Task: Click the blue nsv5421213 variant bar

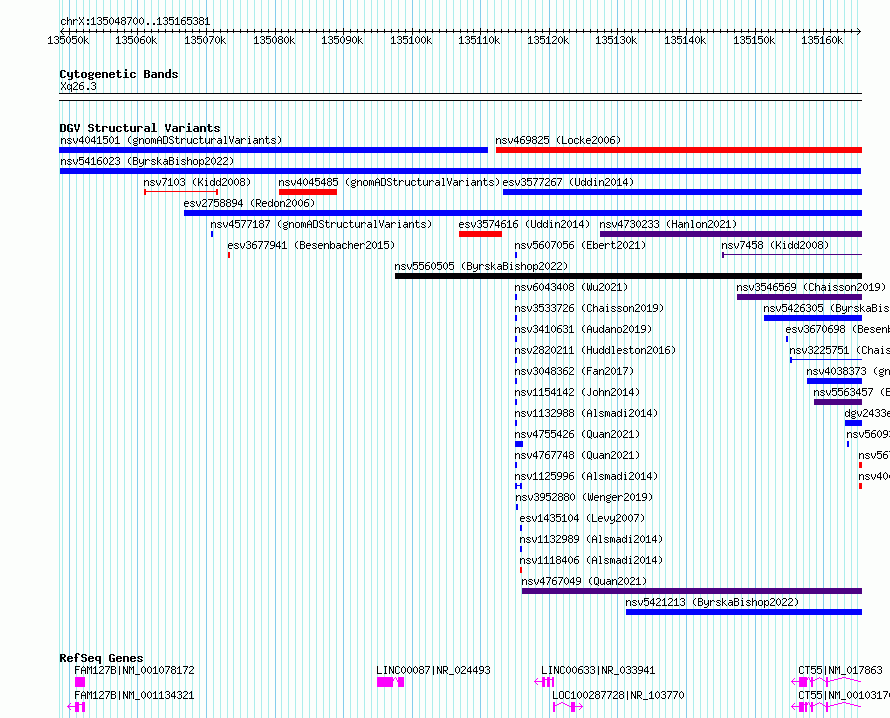Action: (x=744, y=612)
